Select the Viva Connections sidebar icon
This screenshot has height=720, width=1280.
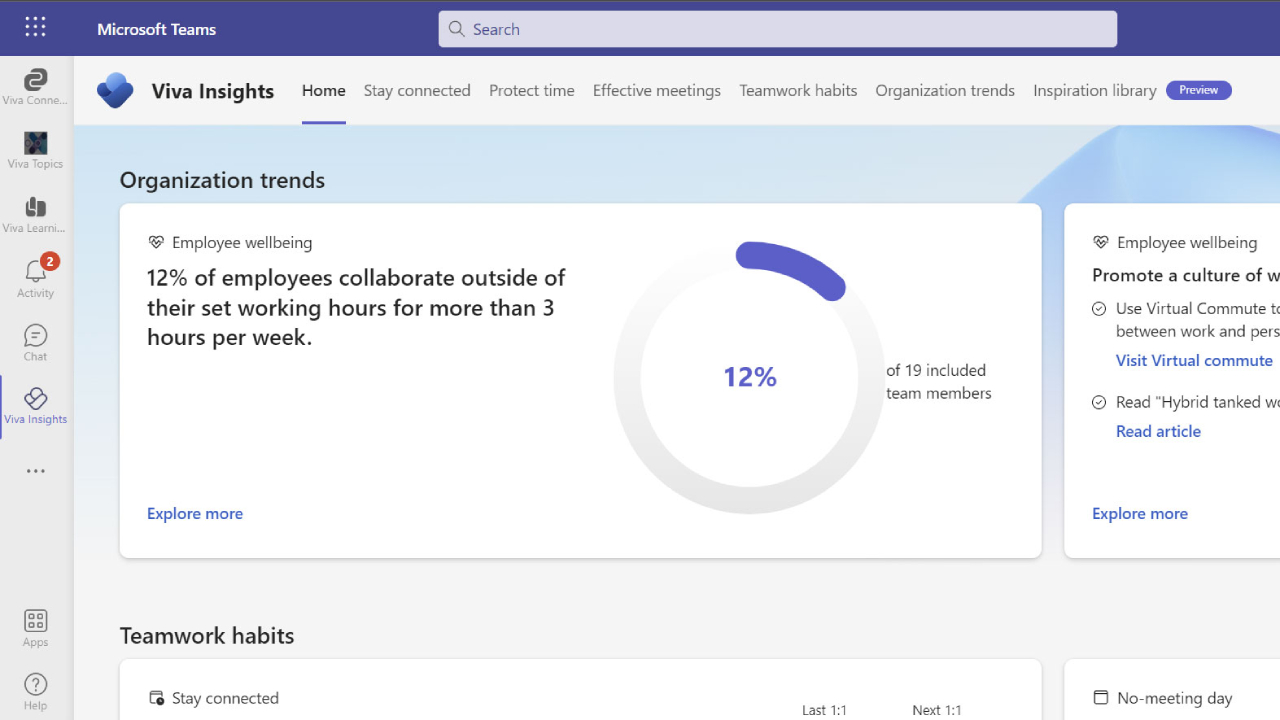click(35, 80)
